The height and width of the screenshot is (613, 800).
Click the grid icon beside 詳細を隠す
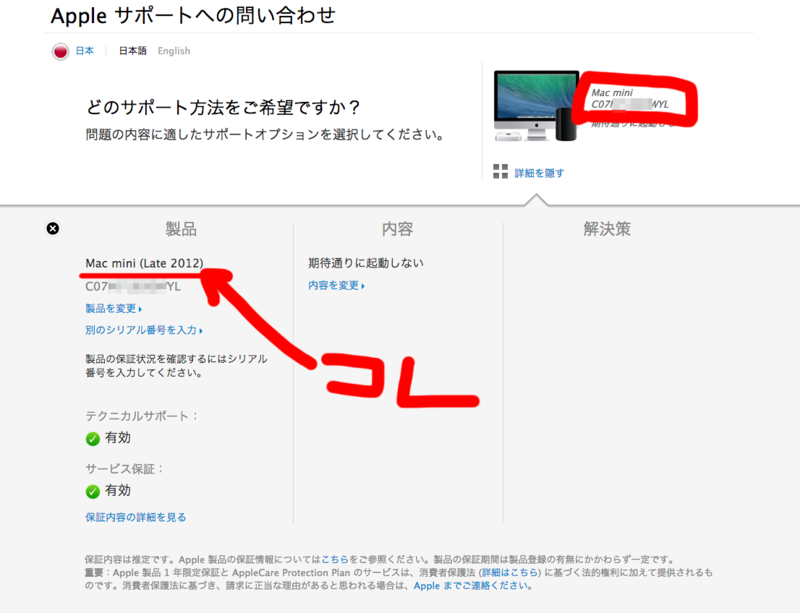coord(501,171)
